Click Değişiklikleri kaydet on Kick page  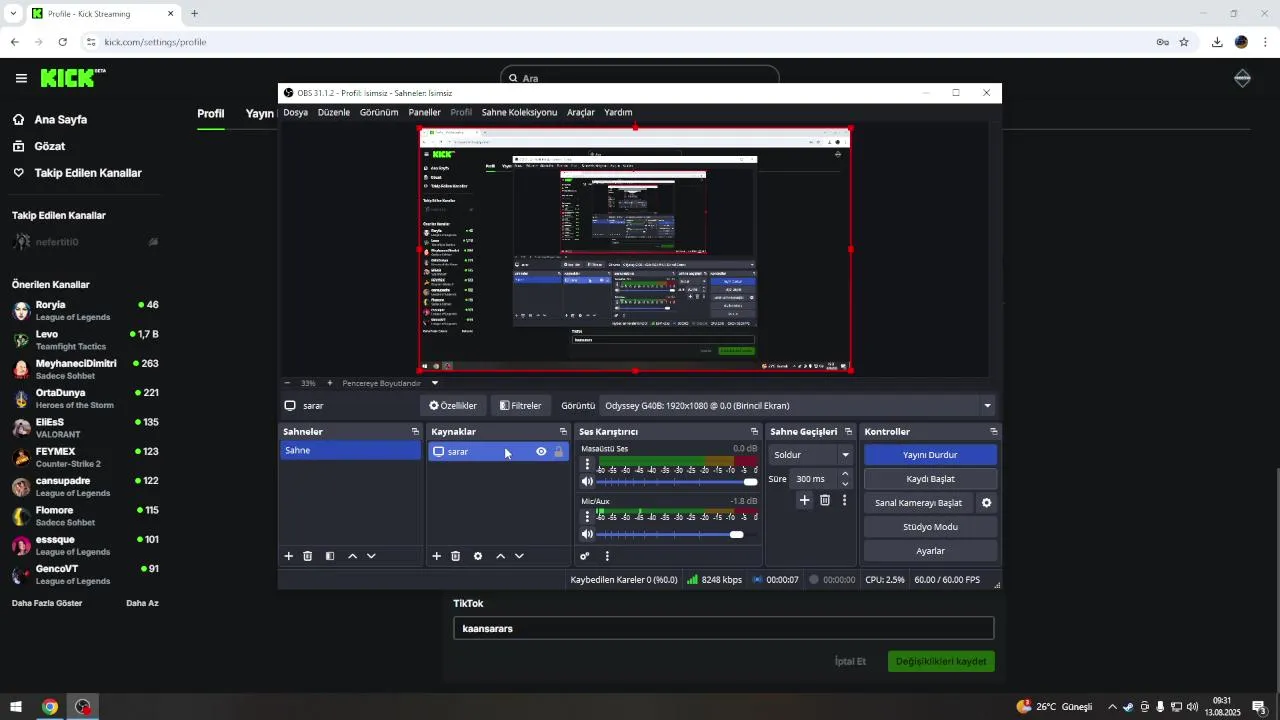pos(941,661)
